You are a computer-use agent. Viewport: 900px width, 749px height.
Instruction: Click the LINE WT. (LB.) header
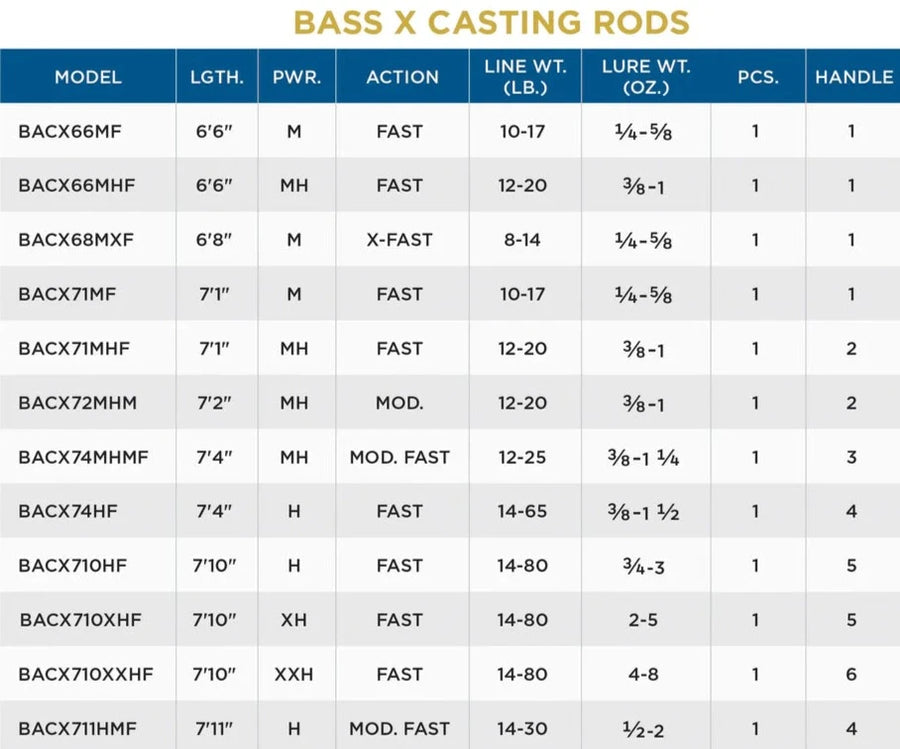[525, 77]
